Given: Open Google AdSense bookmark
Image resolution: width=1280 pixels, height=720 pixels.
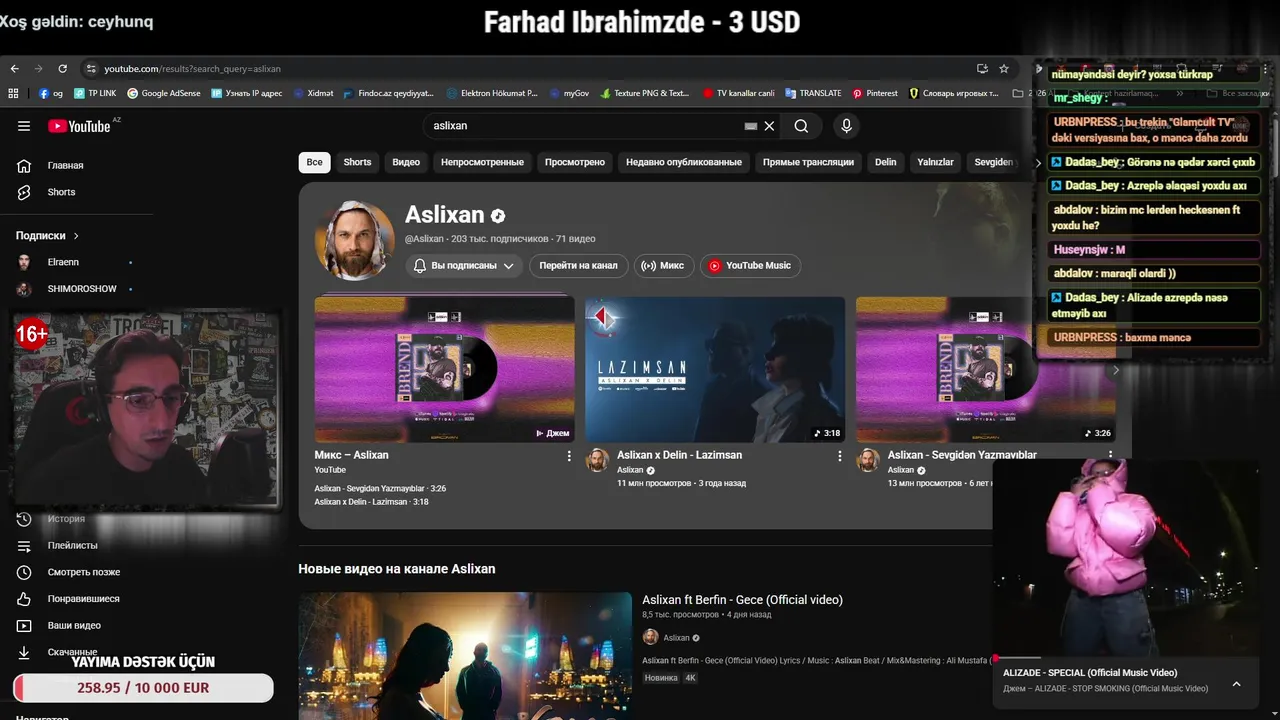Looking at the screenshot, I should pos(163,93).
